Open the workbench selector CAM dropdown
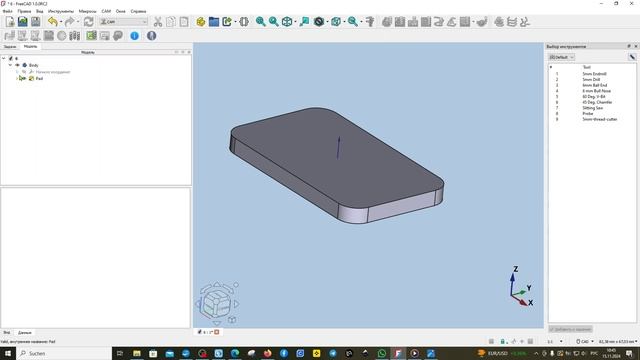 point(123,22)
